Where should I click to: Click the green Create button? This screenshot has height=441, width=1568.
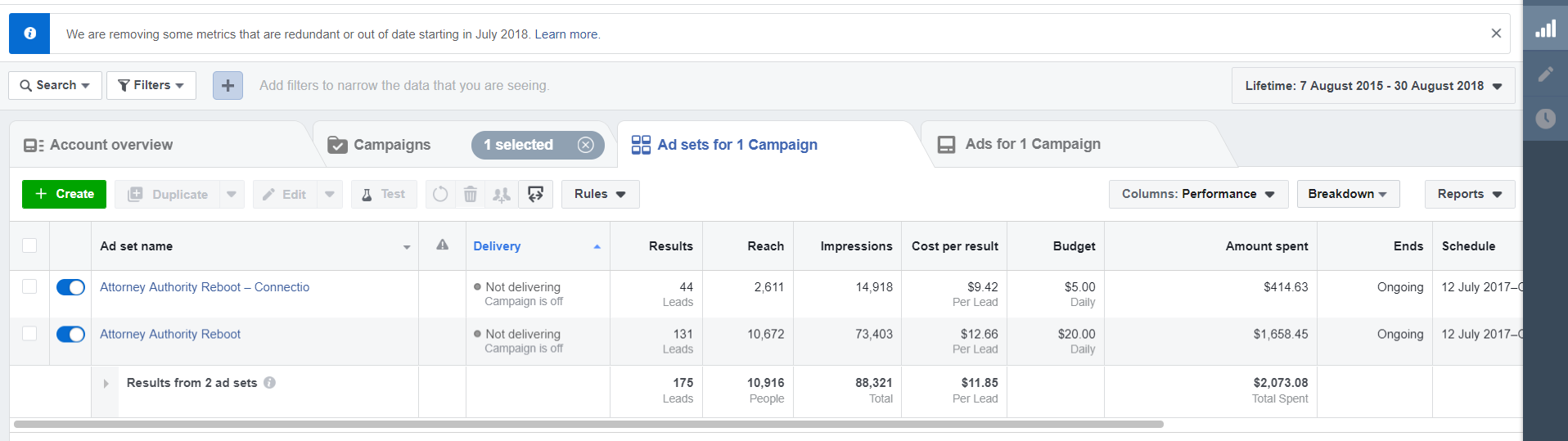(x=64, y=194)
